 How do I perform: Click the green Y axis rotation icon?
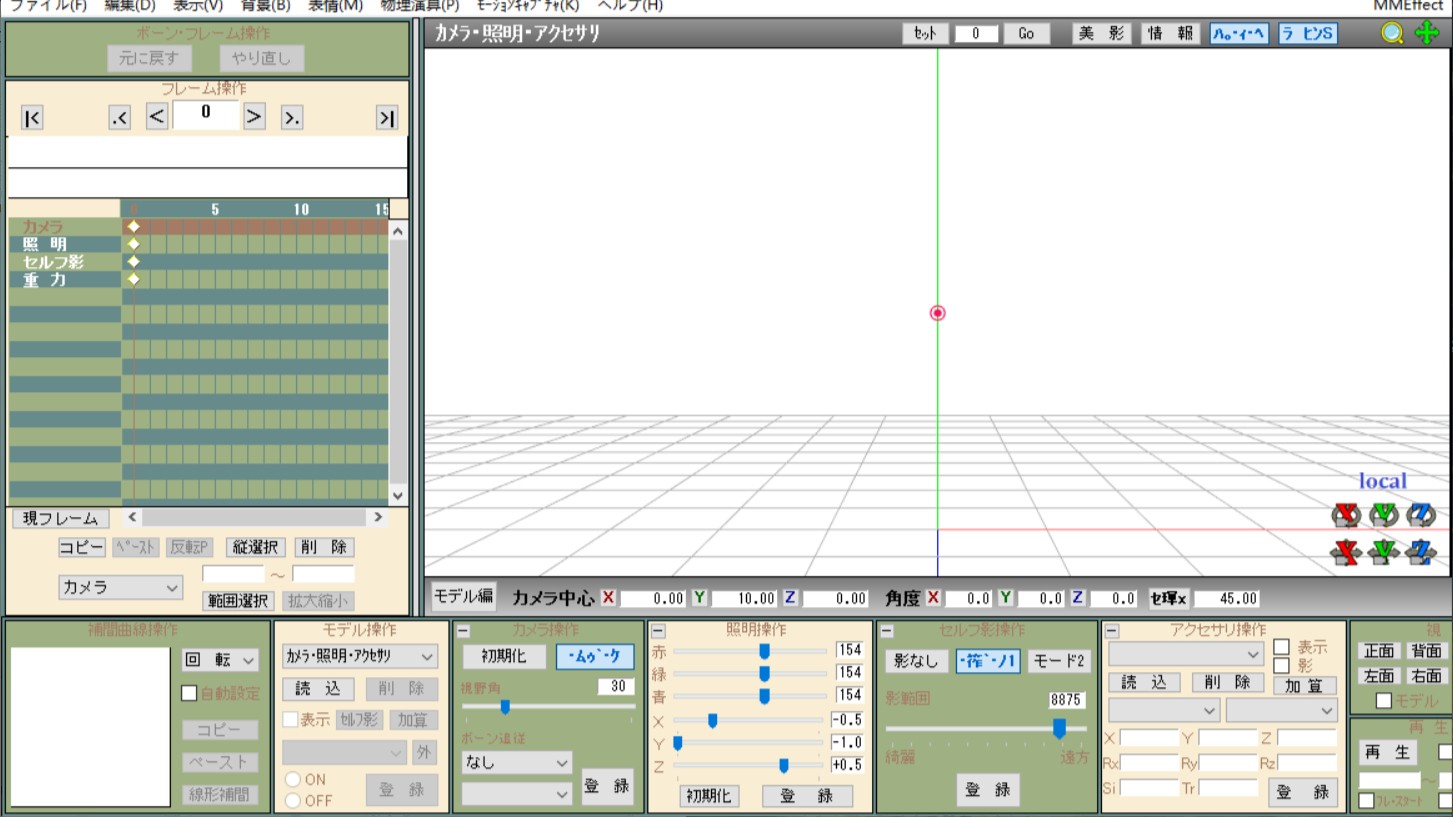click(1384, 515)
